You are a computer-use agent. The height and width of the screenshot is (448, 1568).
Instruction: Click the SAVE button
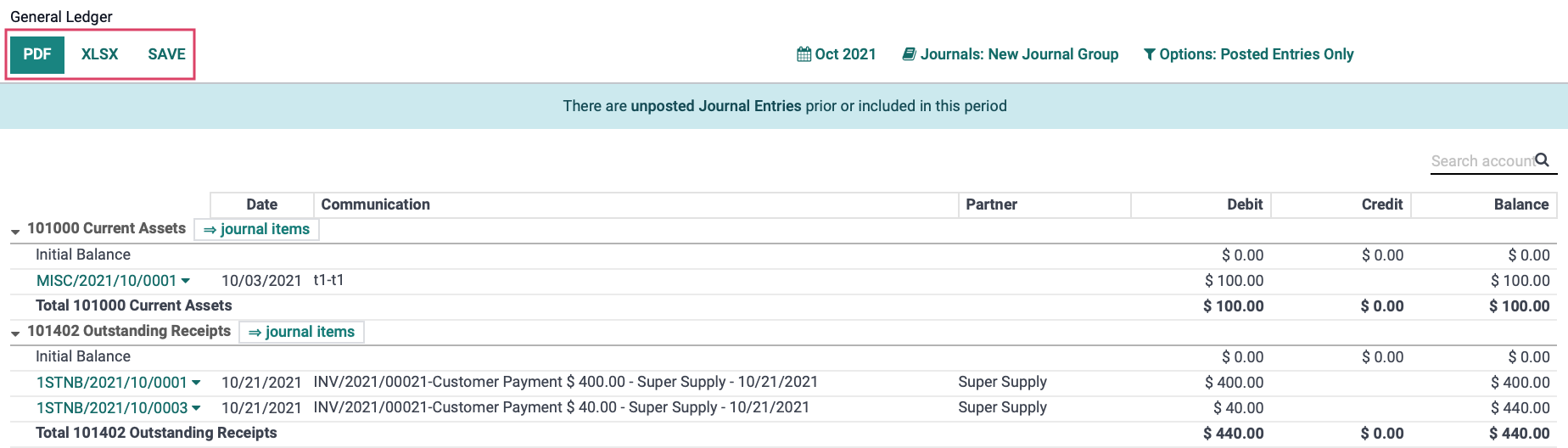[x=166, y=54]
